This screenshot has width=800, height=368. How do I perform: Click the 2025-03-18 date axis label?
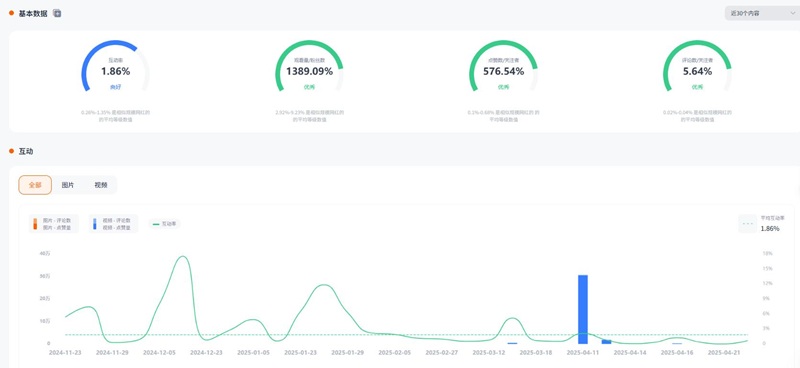(x=536, y=353)
